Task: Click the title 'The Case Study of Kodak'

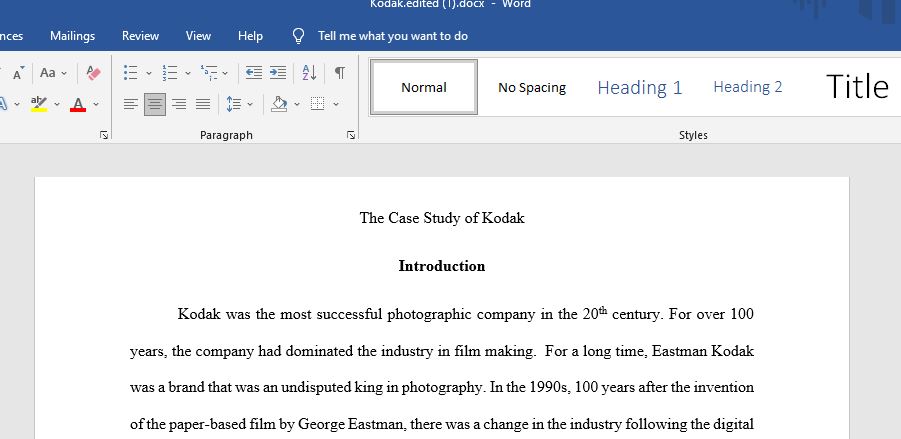Action: 442,218
